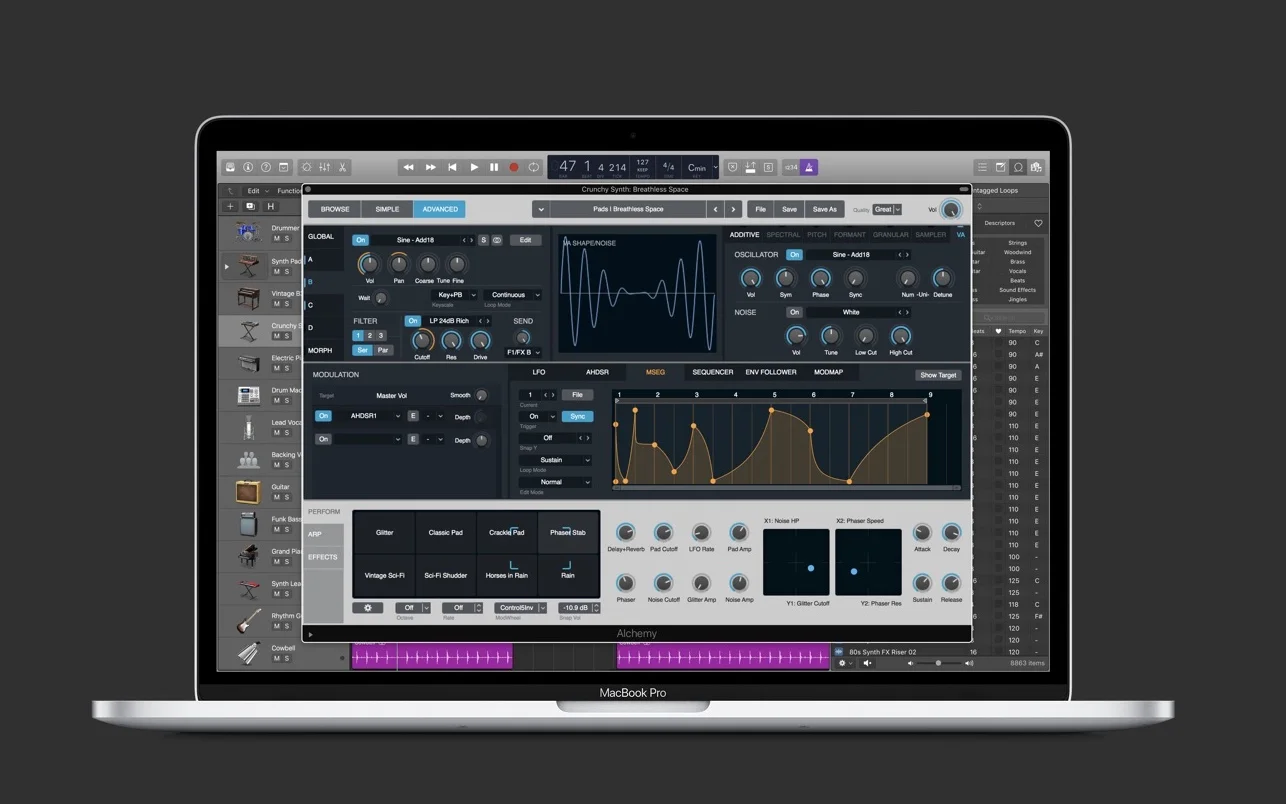
Task: Click the Cowbell track instrument icon
Action: click(249, 651)
